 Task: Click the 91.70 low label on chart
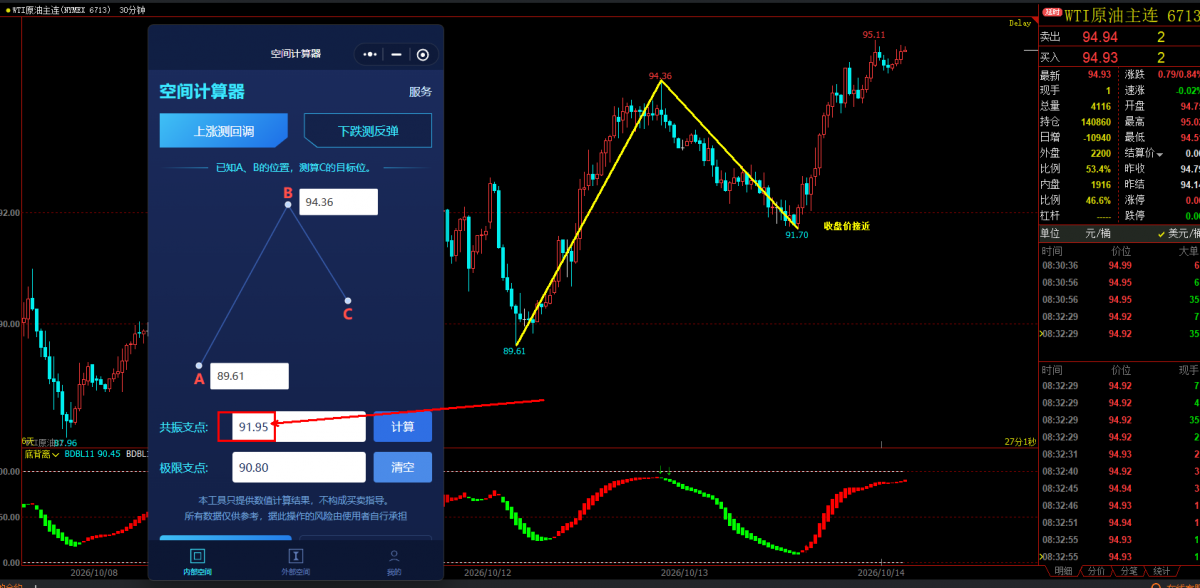796,235
